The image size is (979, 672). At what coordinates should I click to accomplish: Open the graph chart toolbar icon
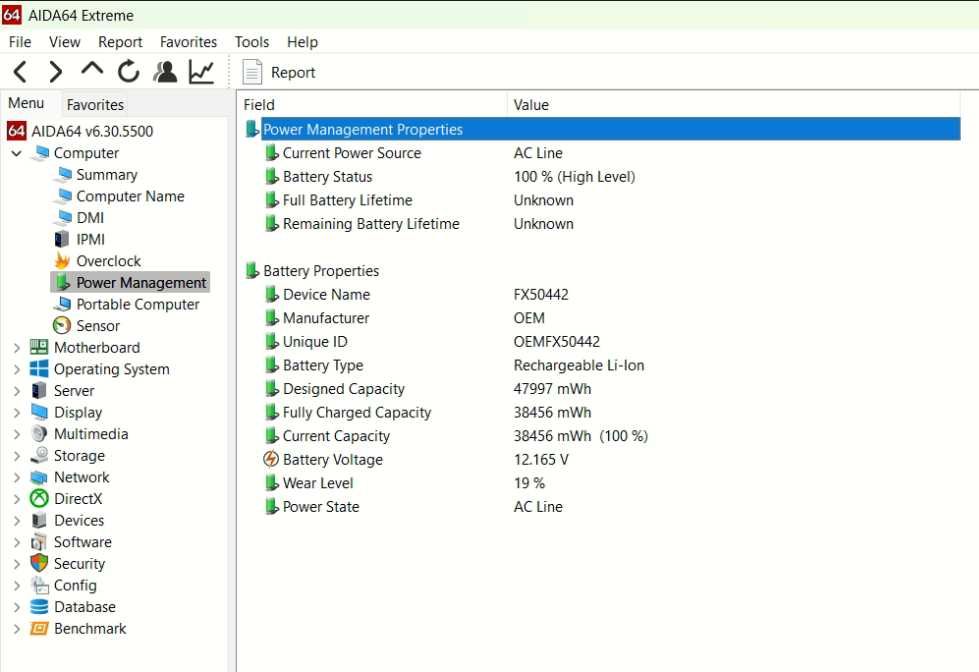click(201, 72)
